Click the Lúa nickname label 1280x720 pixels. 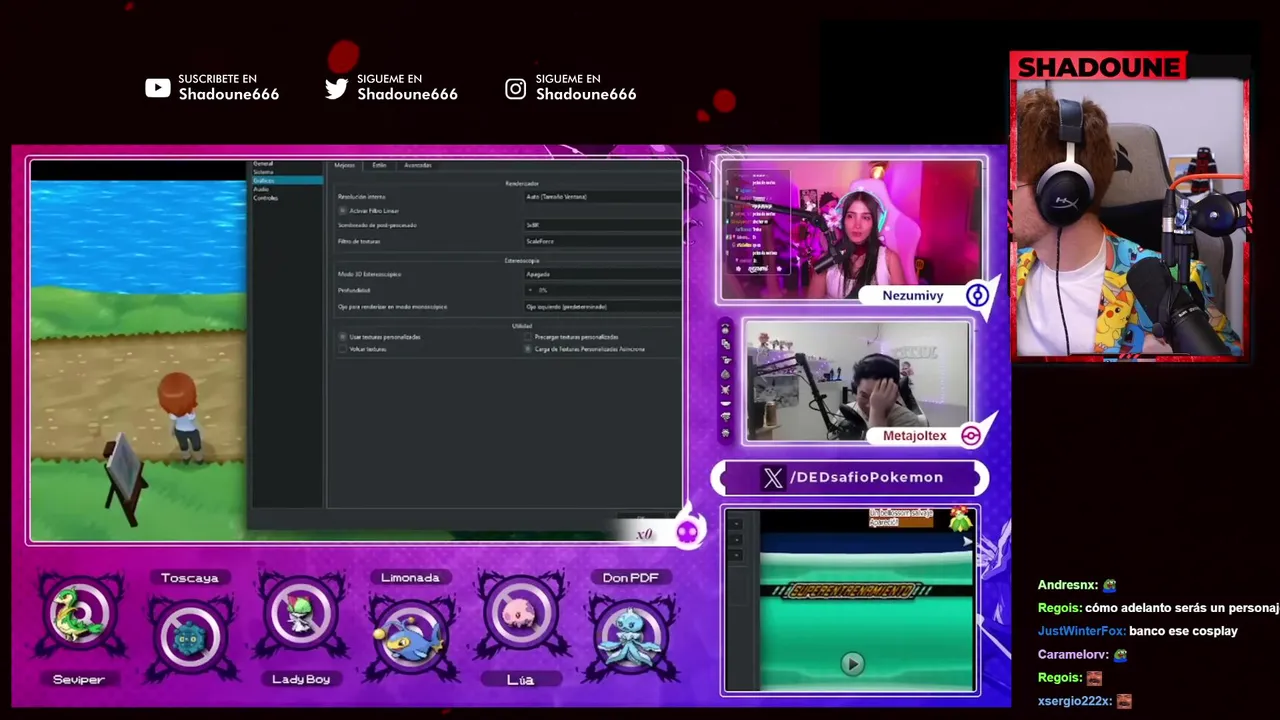pyautogui.click(x=520, y=680)
